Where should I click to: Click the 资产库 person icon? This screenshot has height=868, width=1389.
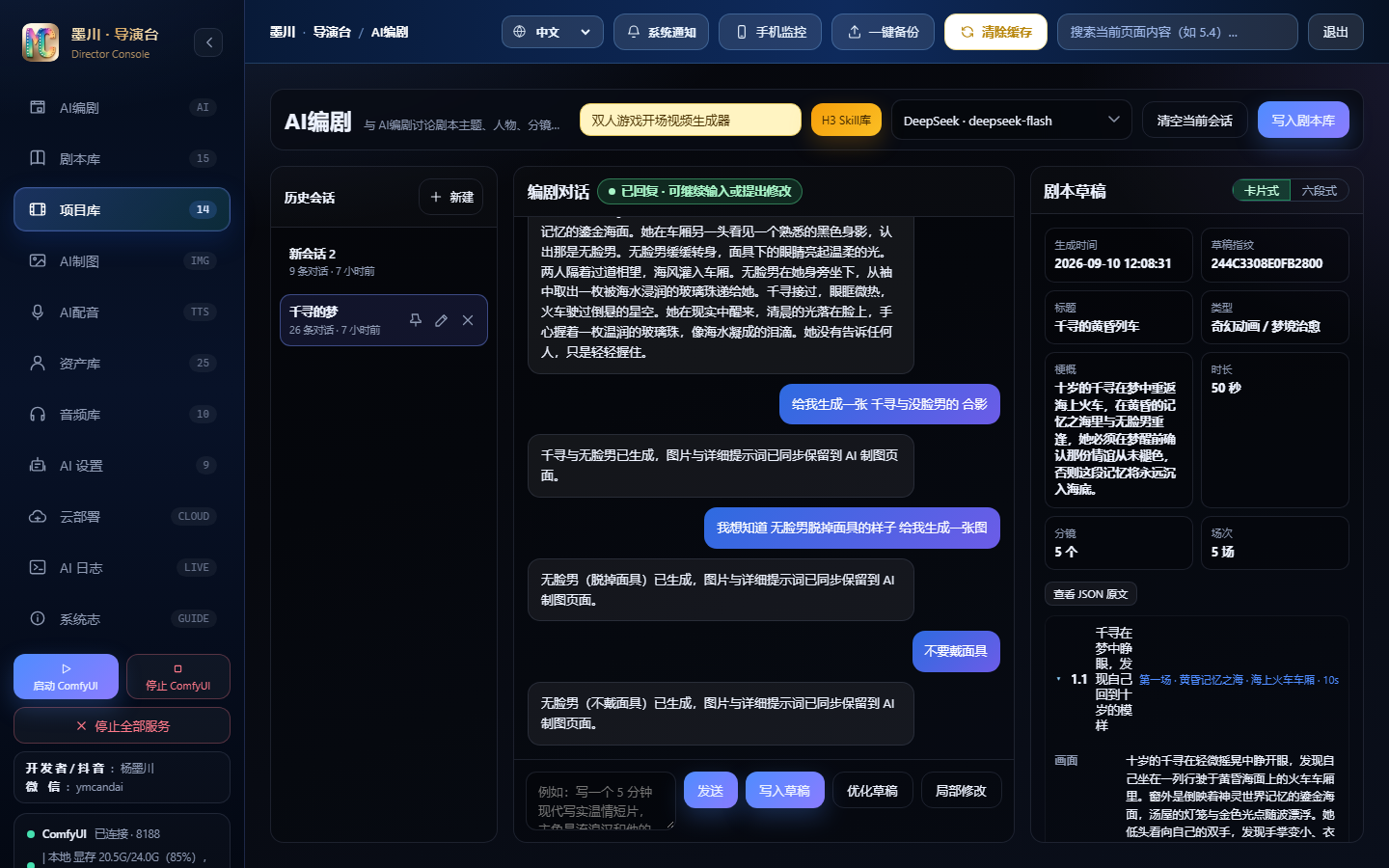point(38,363)
